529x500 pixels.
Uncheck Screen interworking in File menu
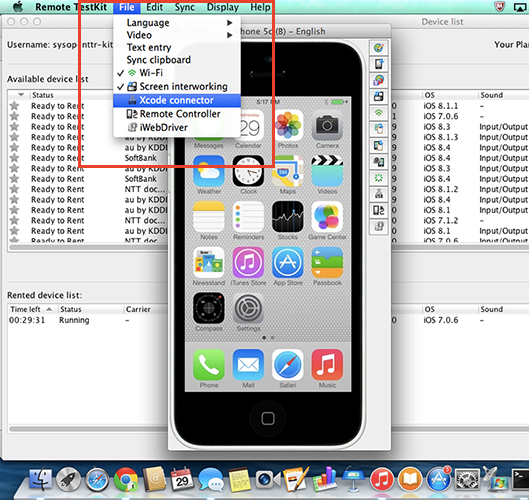coord(177,87)
